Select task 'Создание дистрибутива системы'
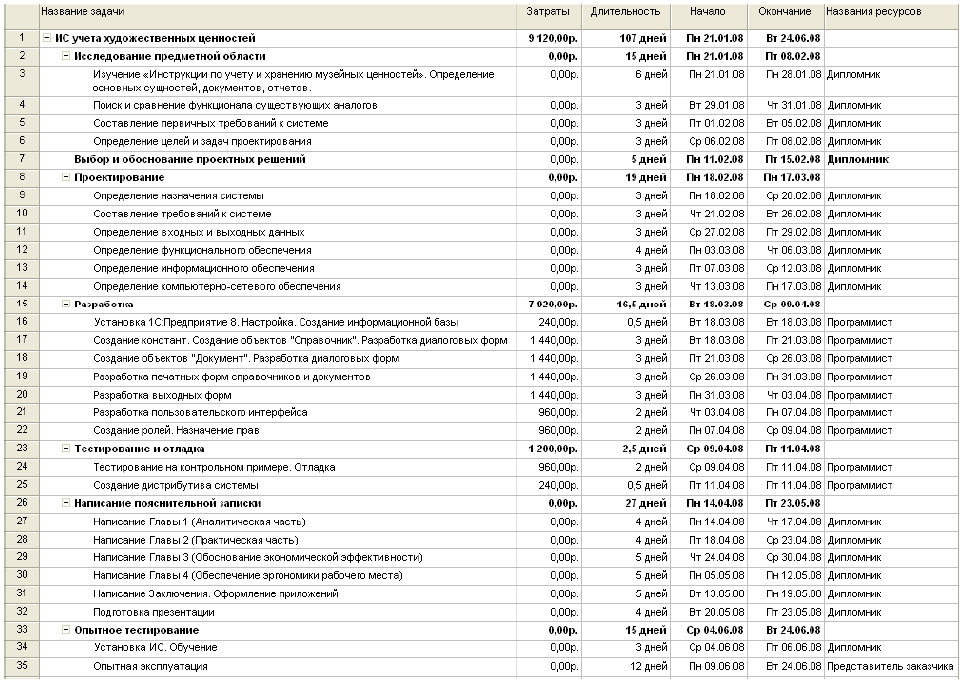The image size is (964, 683). [x=176, y=485]
